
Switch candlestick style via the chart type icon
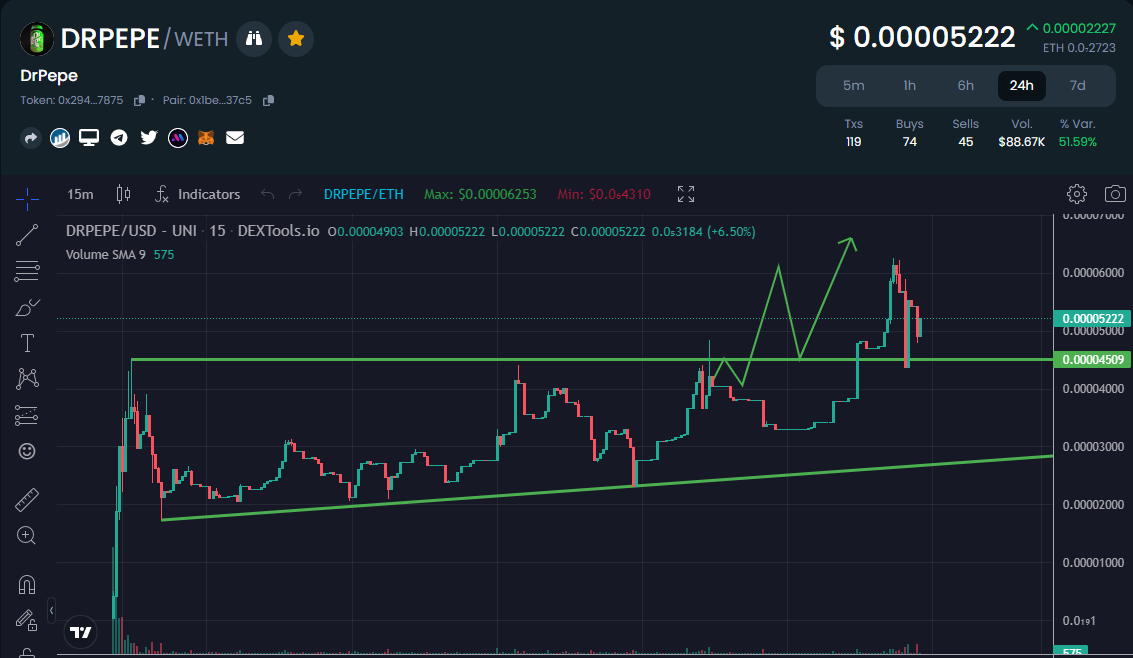(x=123, y=194)
